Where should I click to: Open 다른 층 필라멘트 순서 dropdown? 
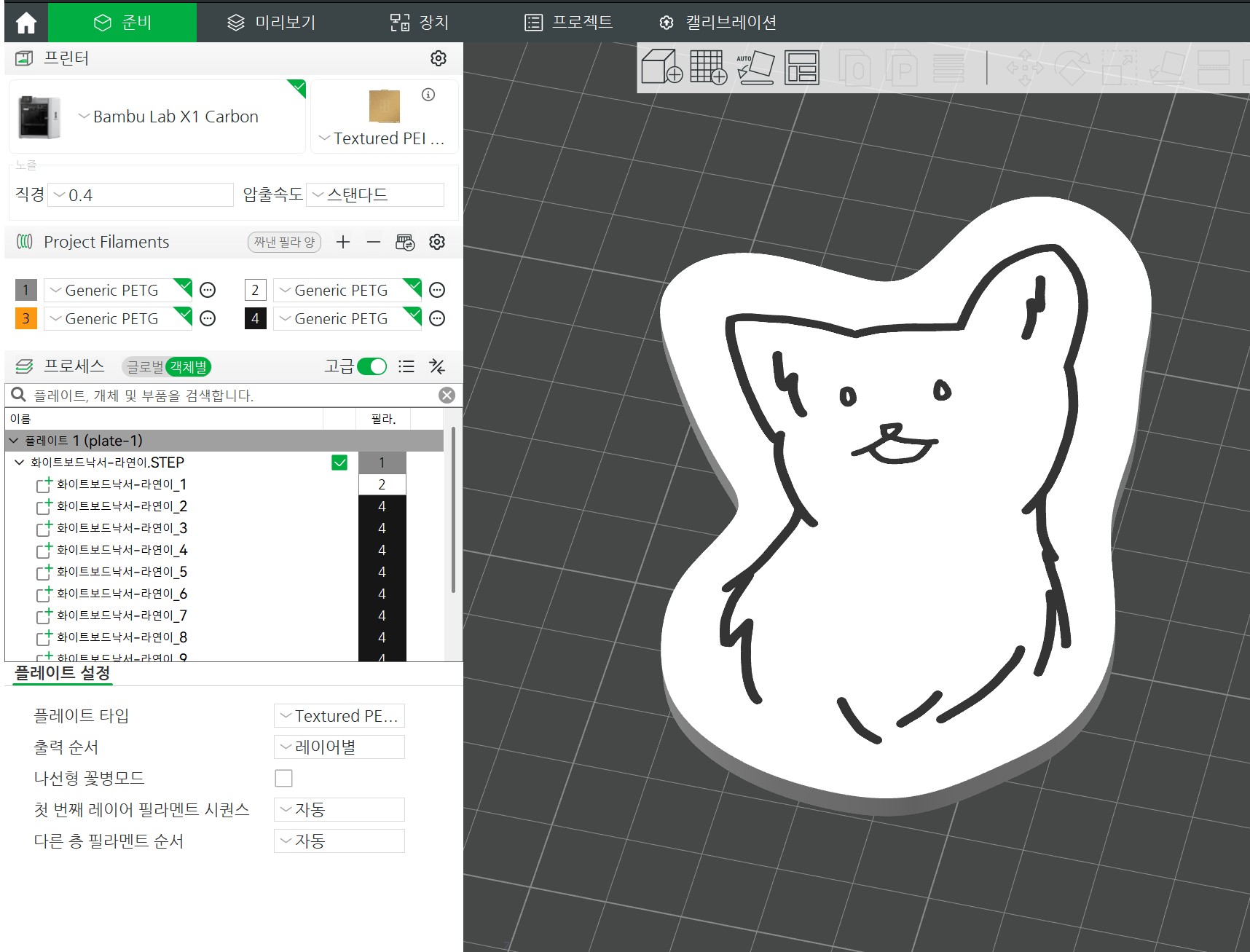coord(339,841)
